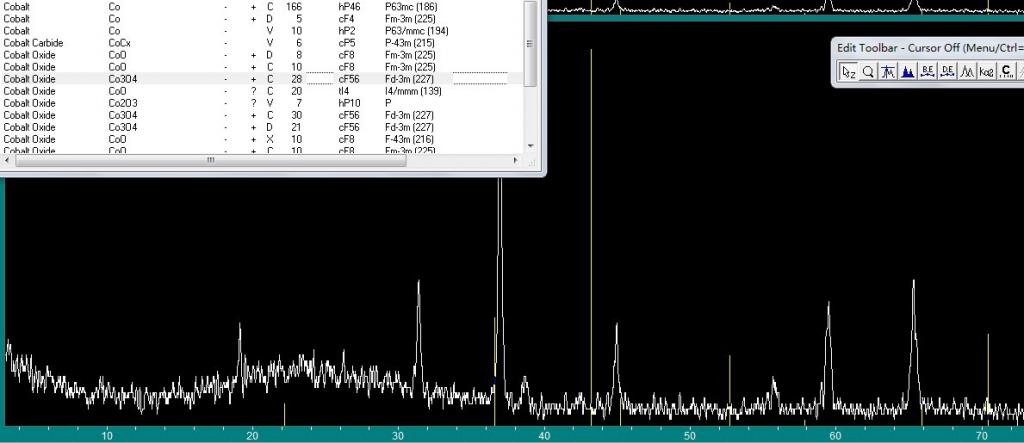Screen dimensions: 1024x443
Task: Click the Edit Toolbar title bar
Action: pos(927,48)
